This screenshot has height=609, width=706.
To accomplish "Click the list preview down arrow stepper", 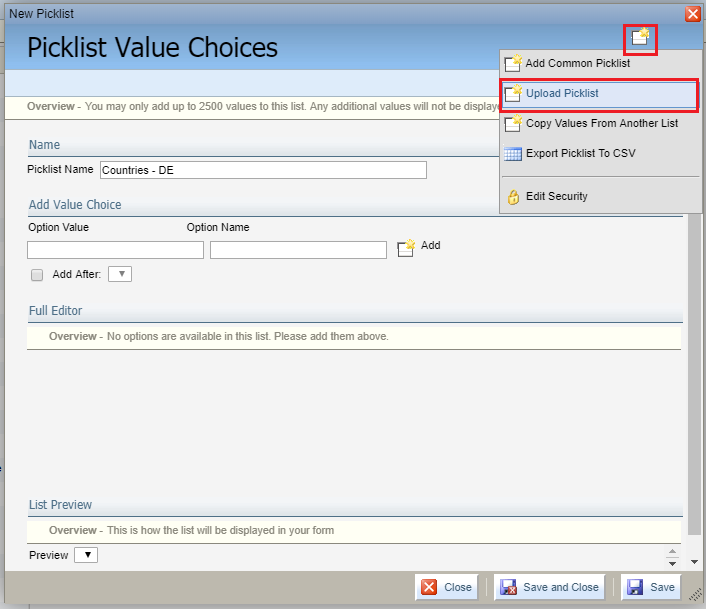I will pos(673,564).
